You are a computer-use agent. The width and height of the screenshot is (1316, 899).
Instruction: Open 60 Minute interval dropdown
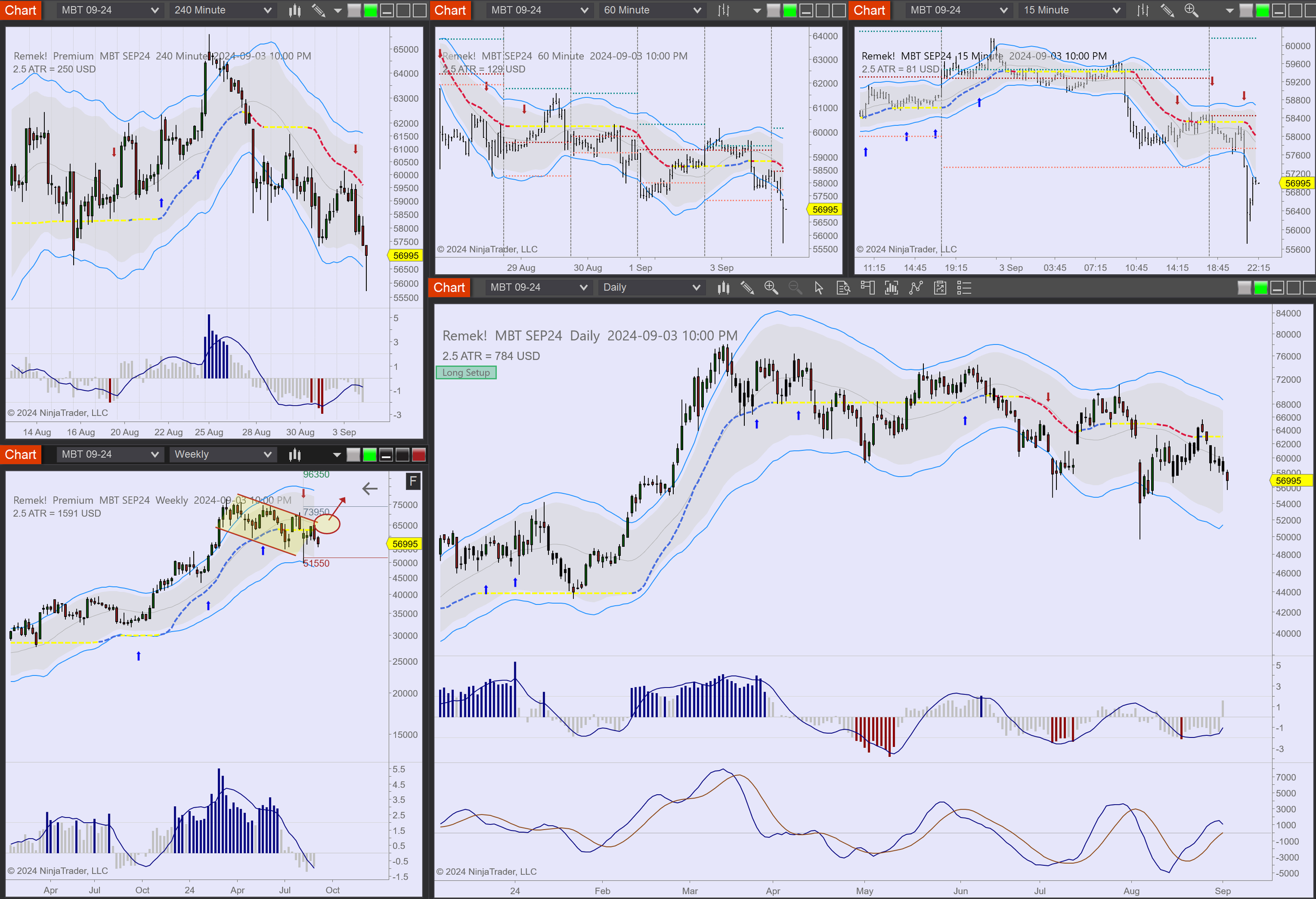pos(652,10)
